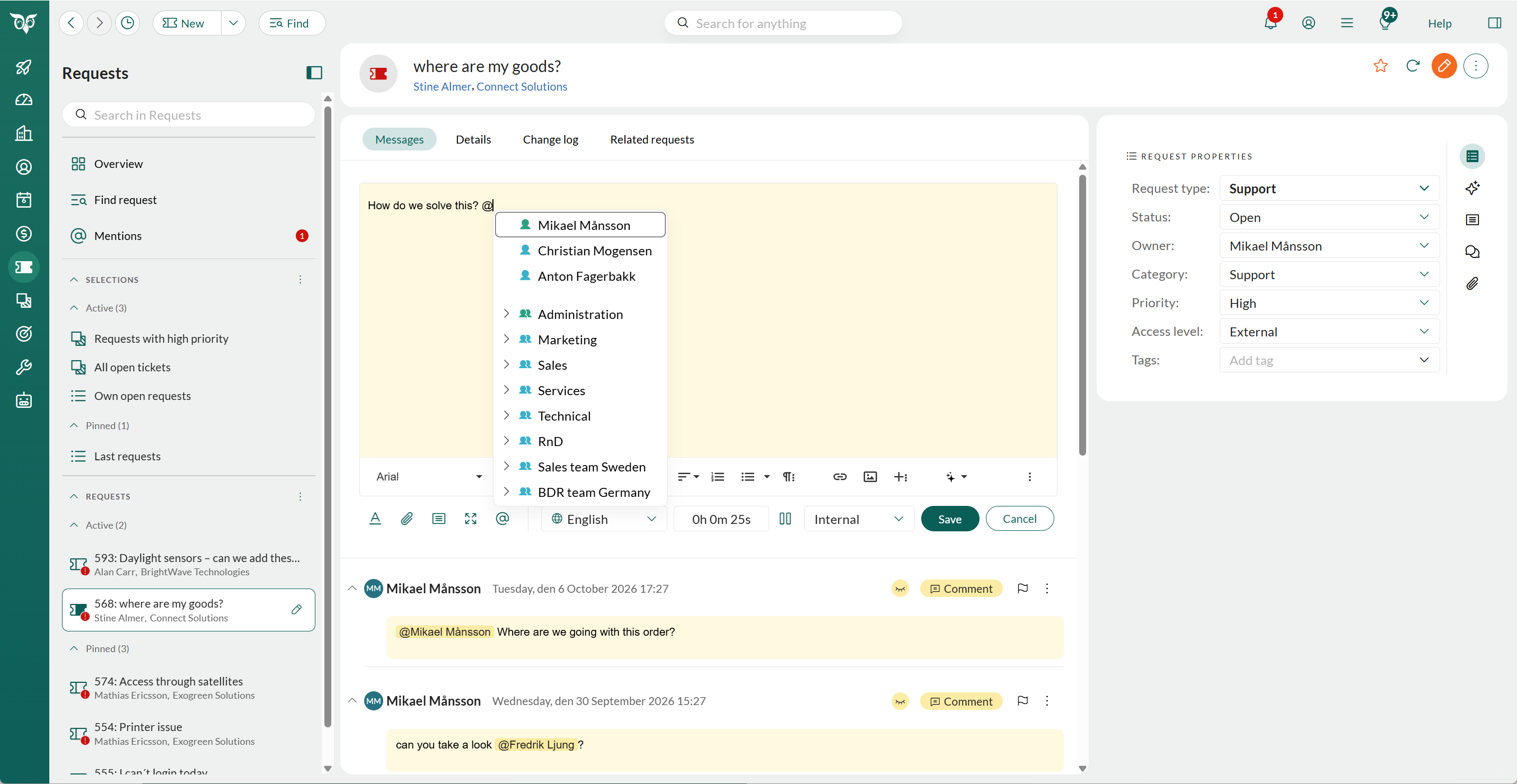Screen dimensions: 1517x784
Task: Open the Priority dropdown
Action: point(1329,303)
